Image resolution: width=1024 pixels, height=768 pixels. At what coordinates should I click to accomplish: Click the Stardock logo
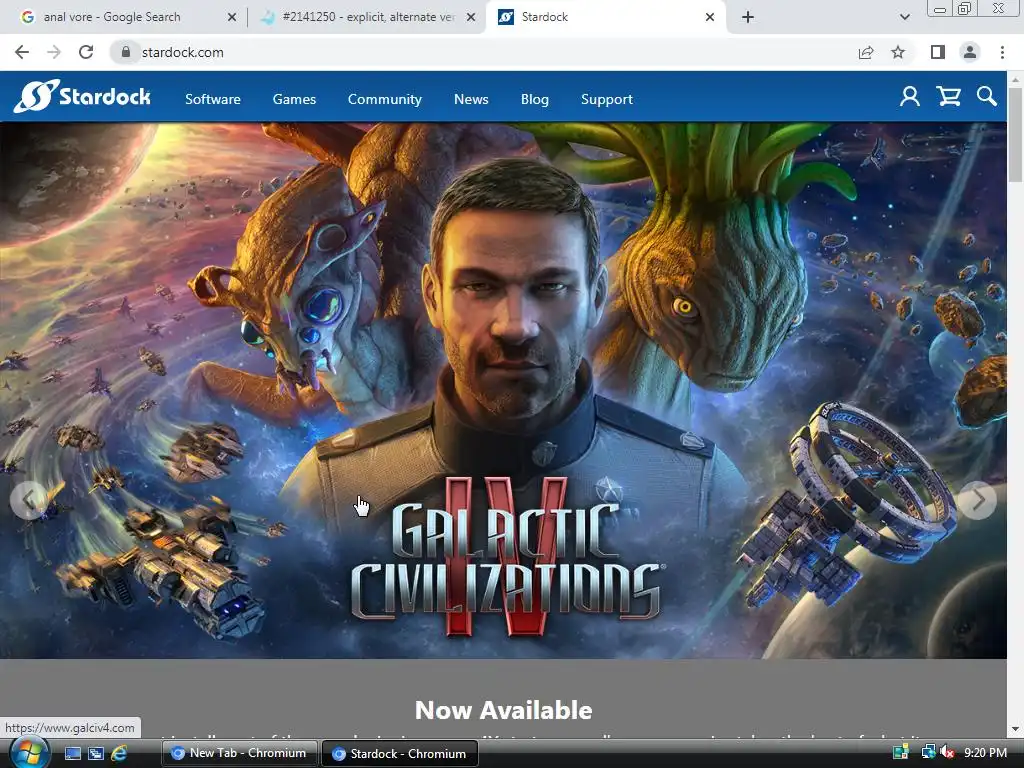coord(82,97)
